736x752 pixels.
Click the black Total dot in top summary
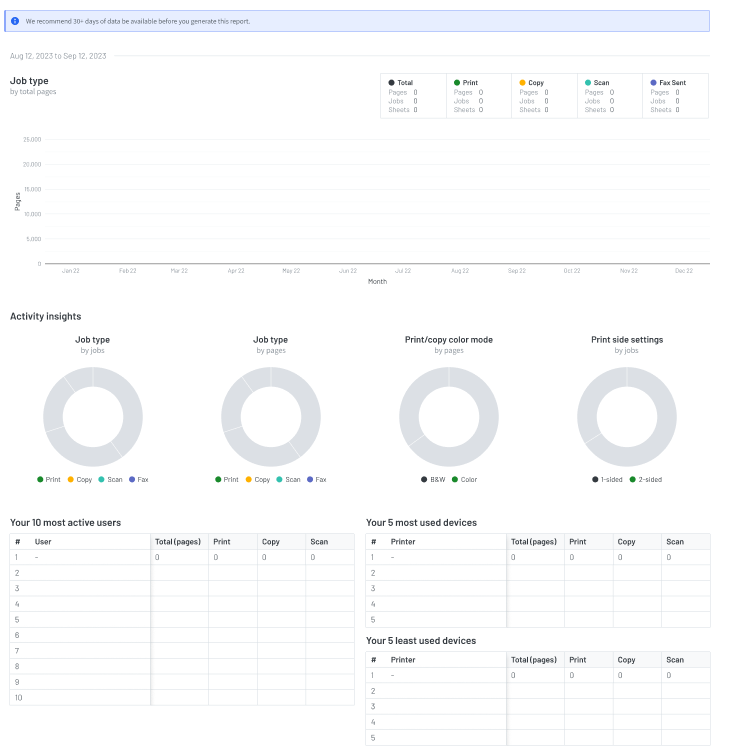392,83
